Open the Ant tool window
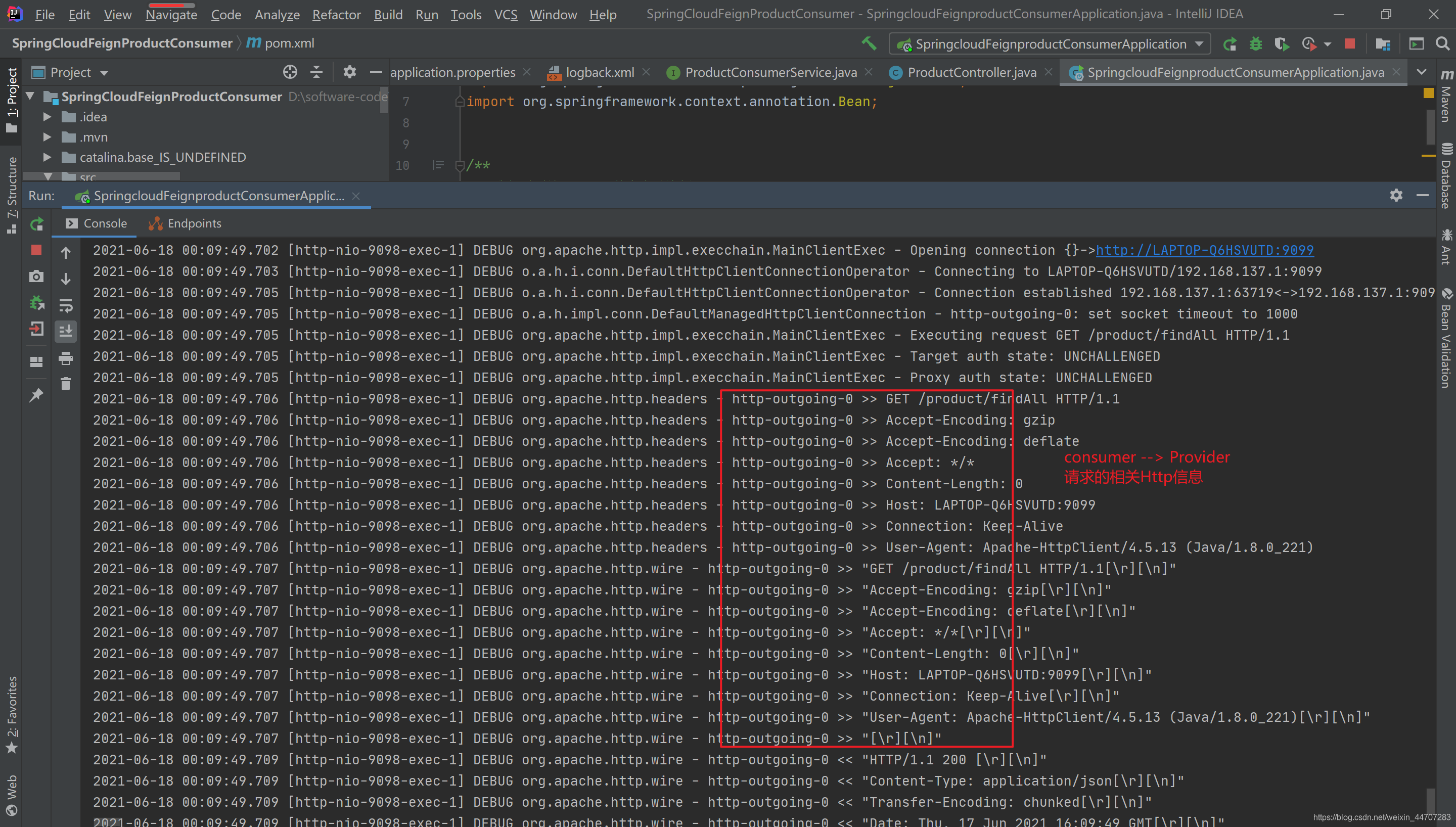This screenshot has width=1456, height=827. coord(1446,248)
